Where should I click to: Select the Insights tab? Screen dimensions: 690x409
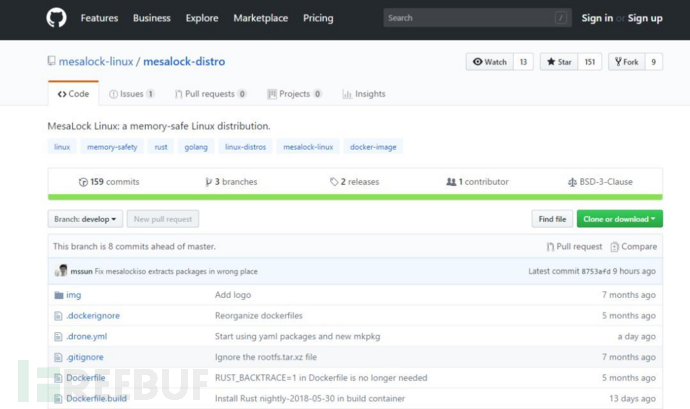(364, 94)
